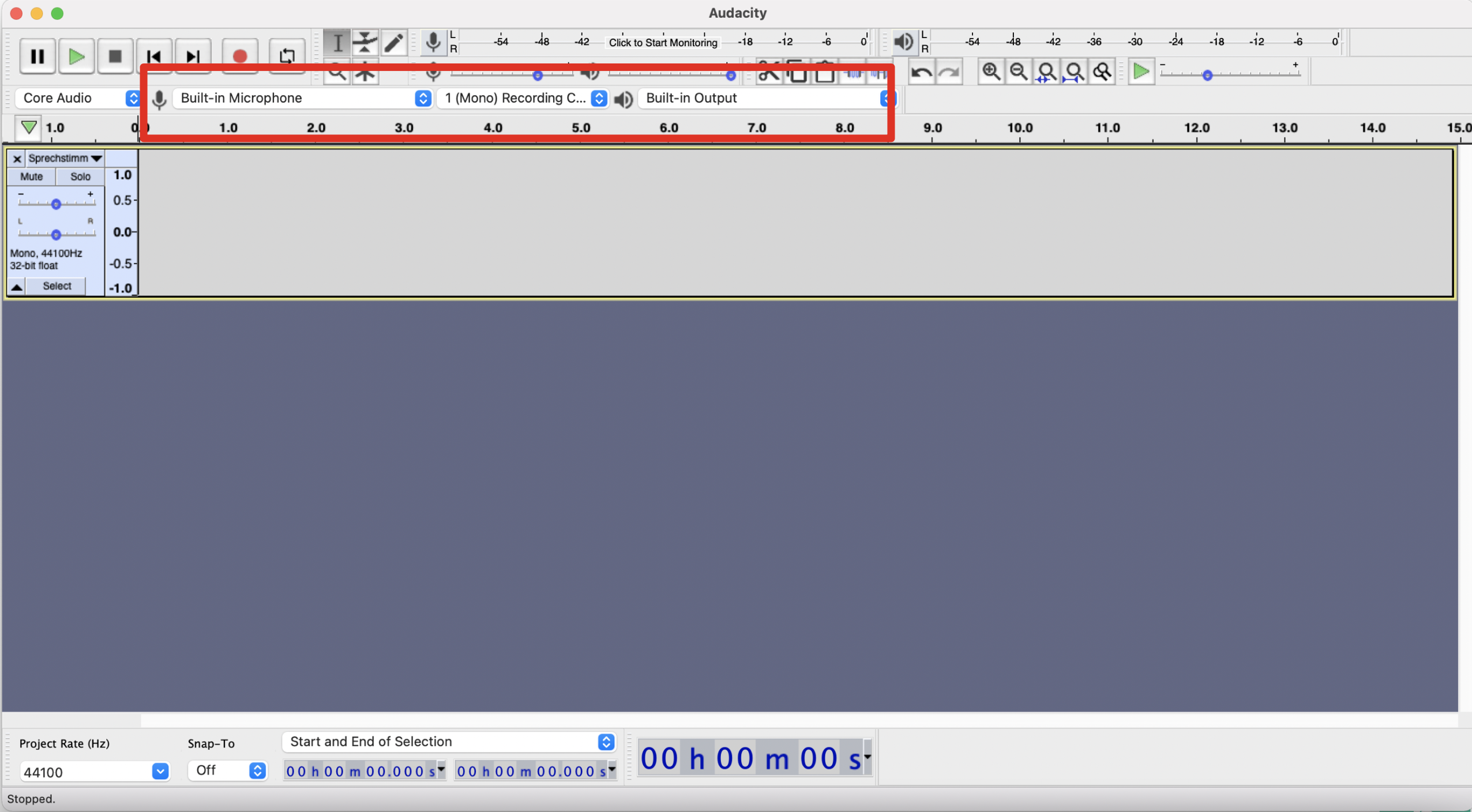The image size is (1472, 812).
Task: Click Skip to Start button
Action: [x=155, y=55]
